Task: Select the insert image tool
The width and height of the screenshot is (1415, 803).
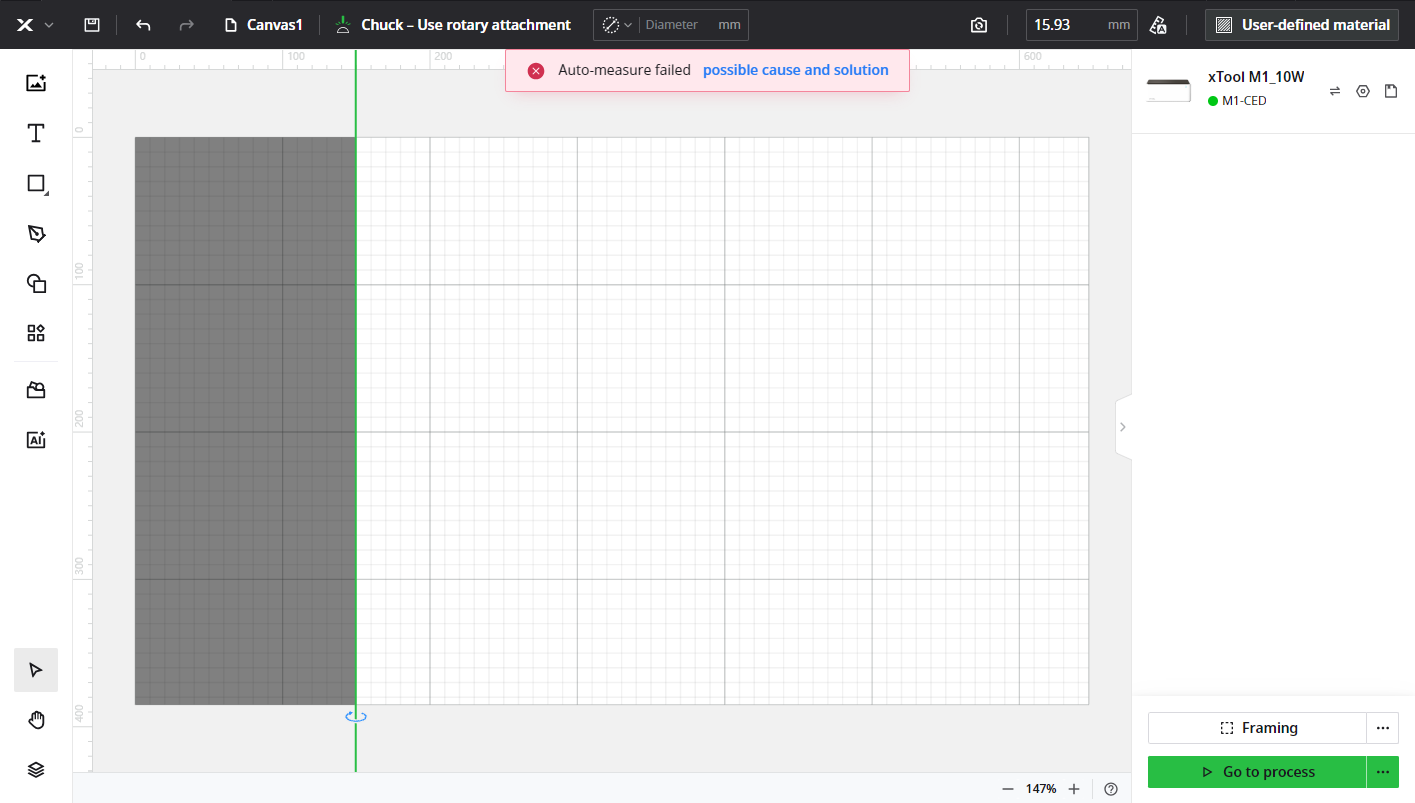Action: point(36,83)
